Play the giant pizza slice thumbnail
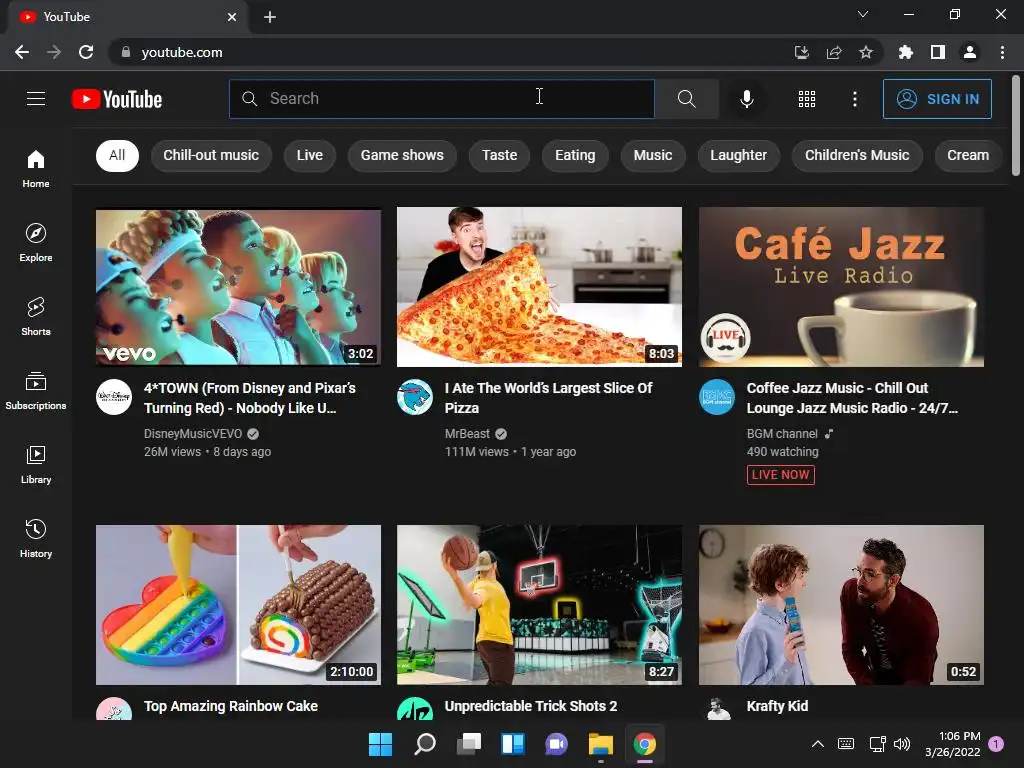 click(539, 287)
